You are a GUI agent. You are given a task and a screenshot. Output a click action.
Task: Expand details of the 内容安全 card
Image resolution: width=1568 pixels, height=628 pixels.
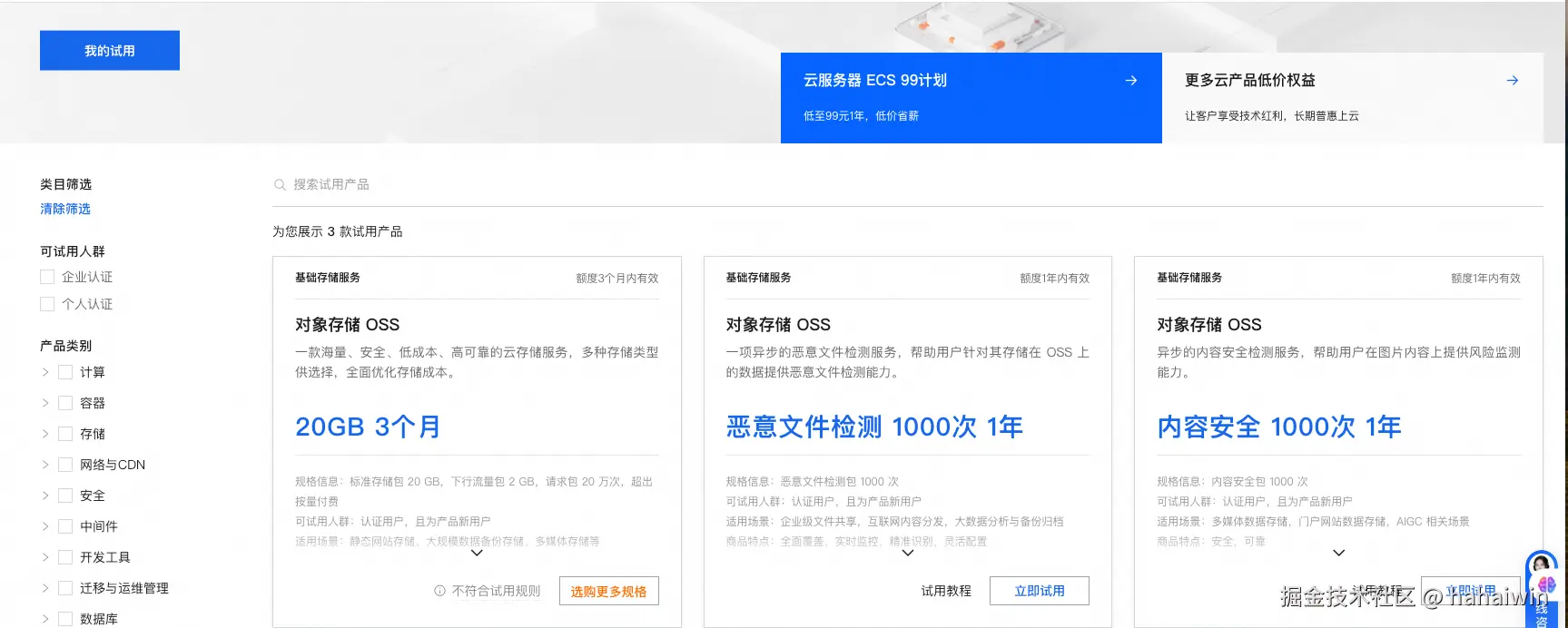click(1338, 553)
